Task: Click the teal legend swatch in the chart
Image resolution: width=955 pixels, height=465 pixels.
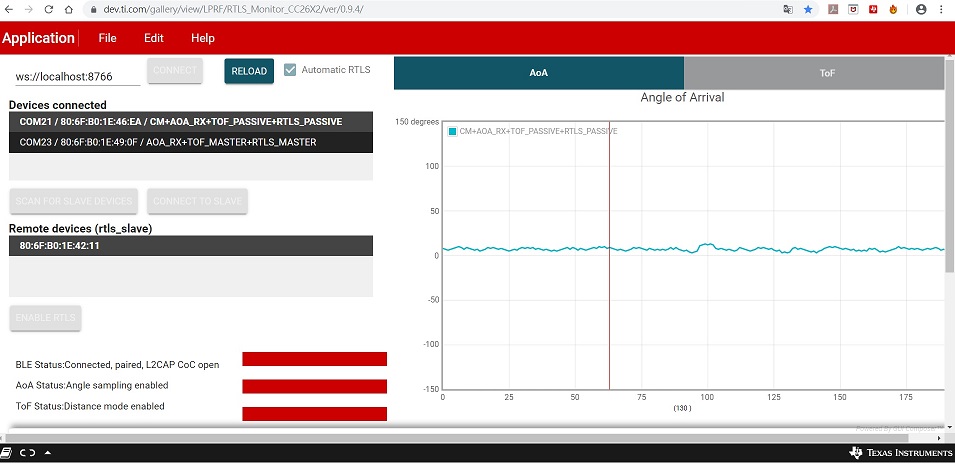Action: 453,131
